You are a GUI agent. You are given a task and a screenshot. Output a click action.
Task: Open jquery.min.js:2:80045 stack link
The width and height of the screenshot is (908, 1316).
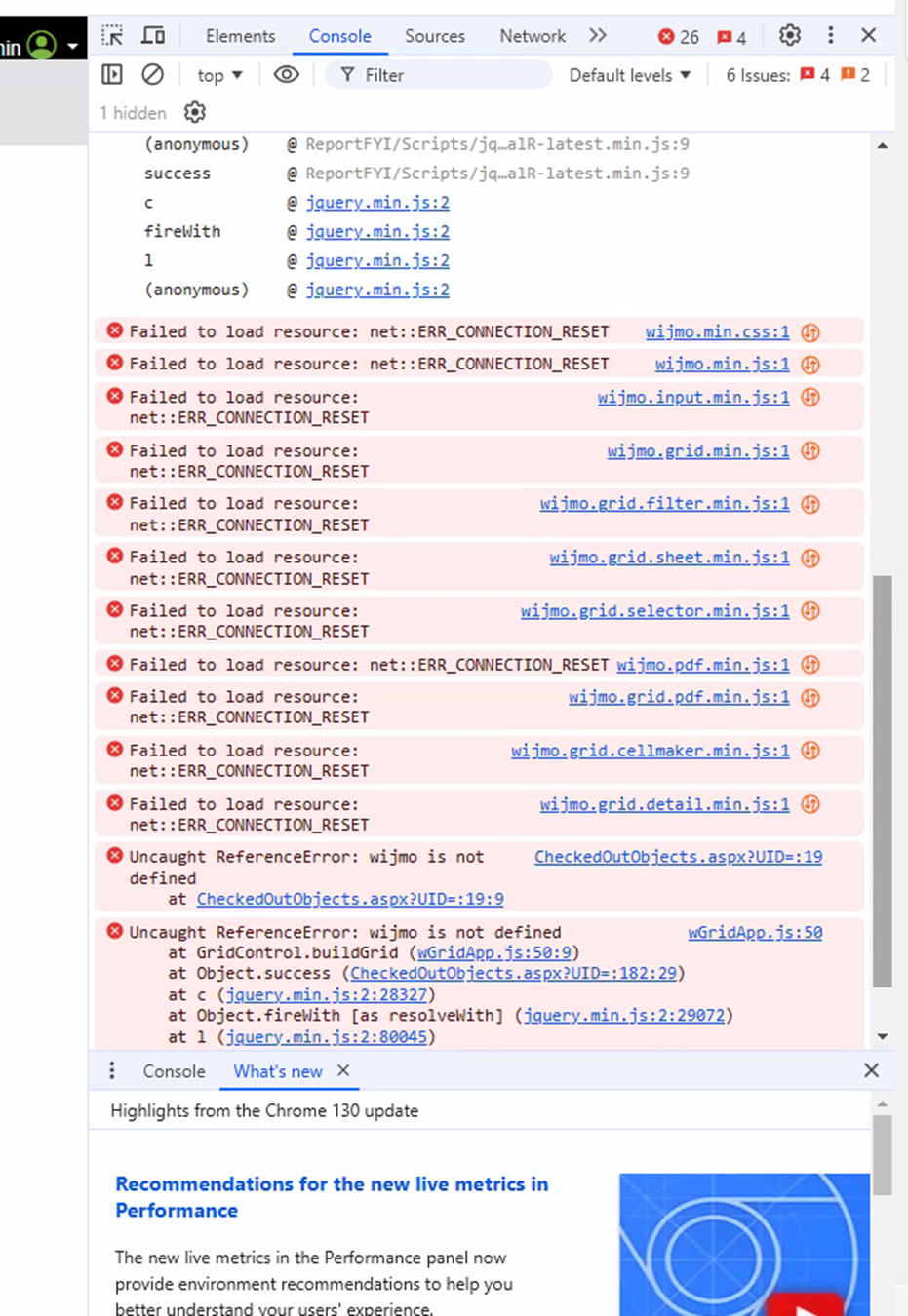[327, 1037]
